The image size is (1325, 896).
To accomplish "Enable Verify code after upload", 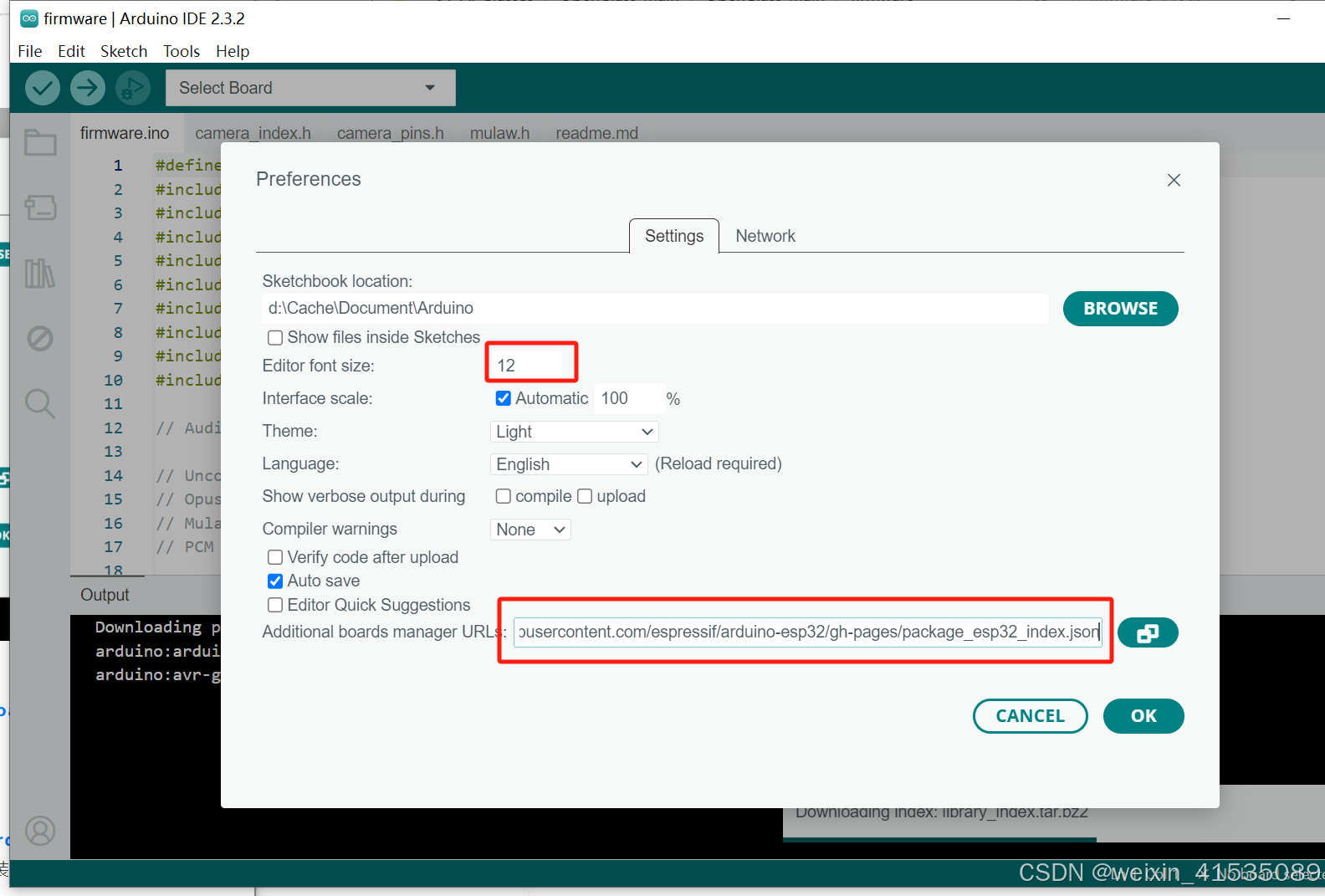I will [x=275, y=557].
